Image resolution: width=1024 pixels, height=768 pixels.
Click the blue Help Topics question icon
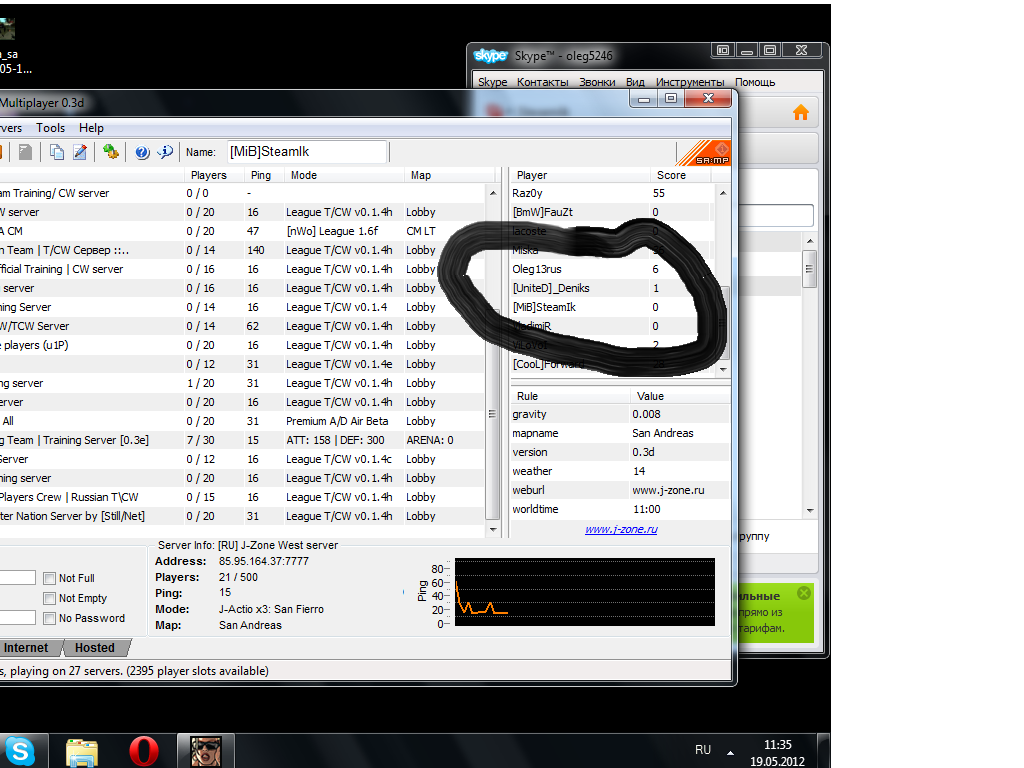point(142,152)
